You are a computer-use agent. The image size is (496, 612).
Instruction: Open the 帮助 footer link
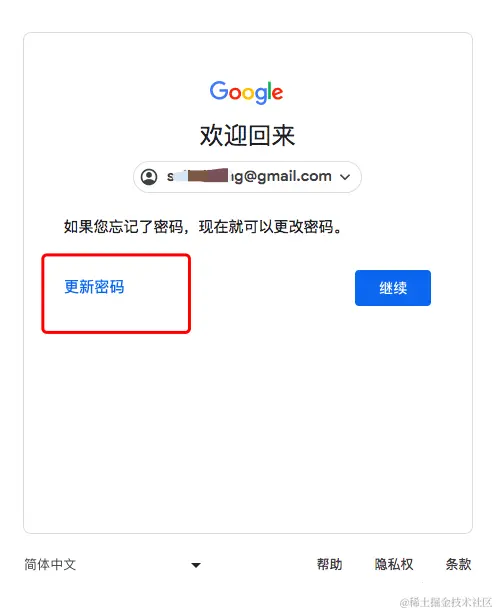point(329,564)
